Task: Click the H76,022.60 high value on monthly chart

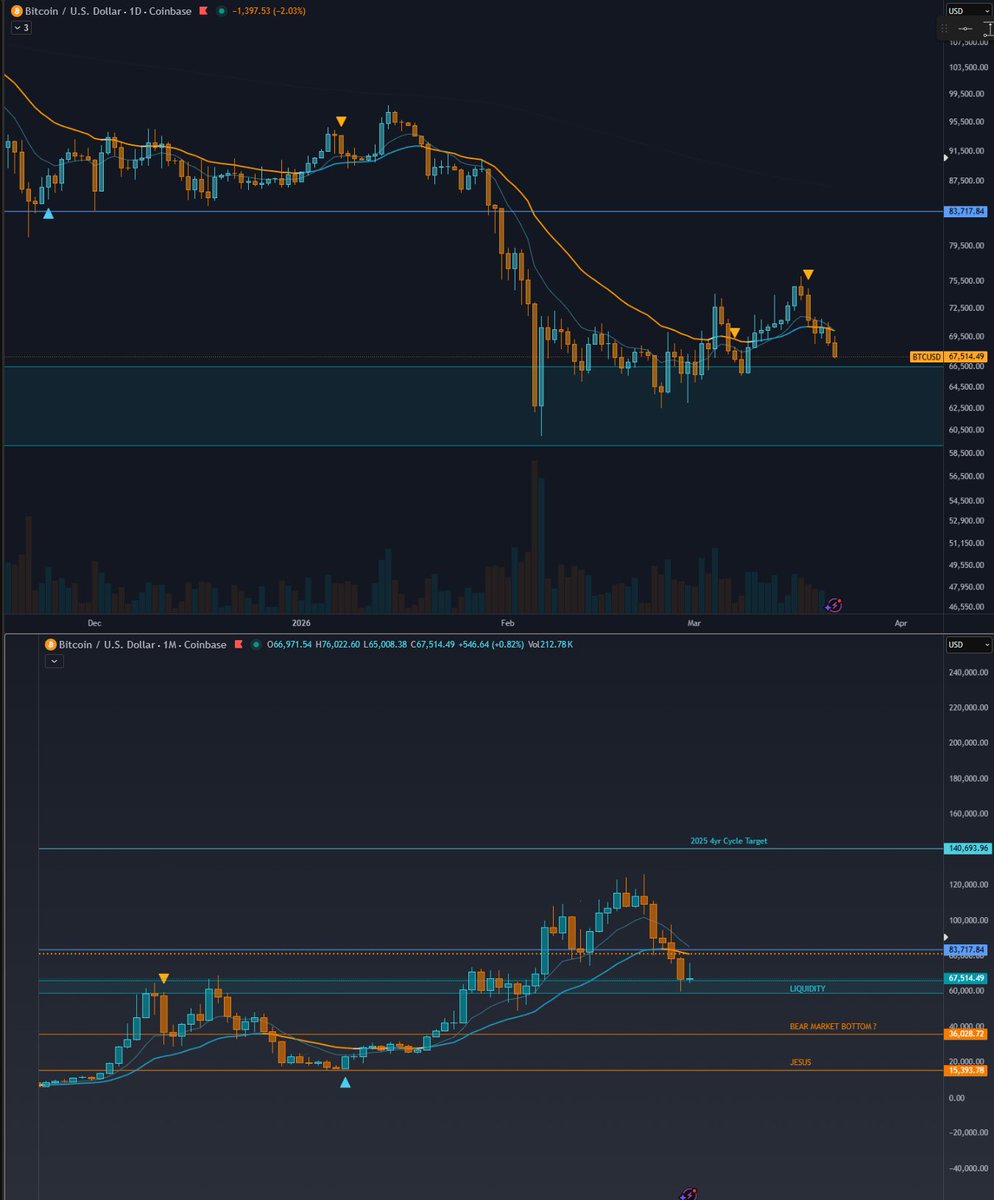Action: coord(340,645)
